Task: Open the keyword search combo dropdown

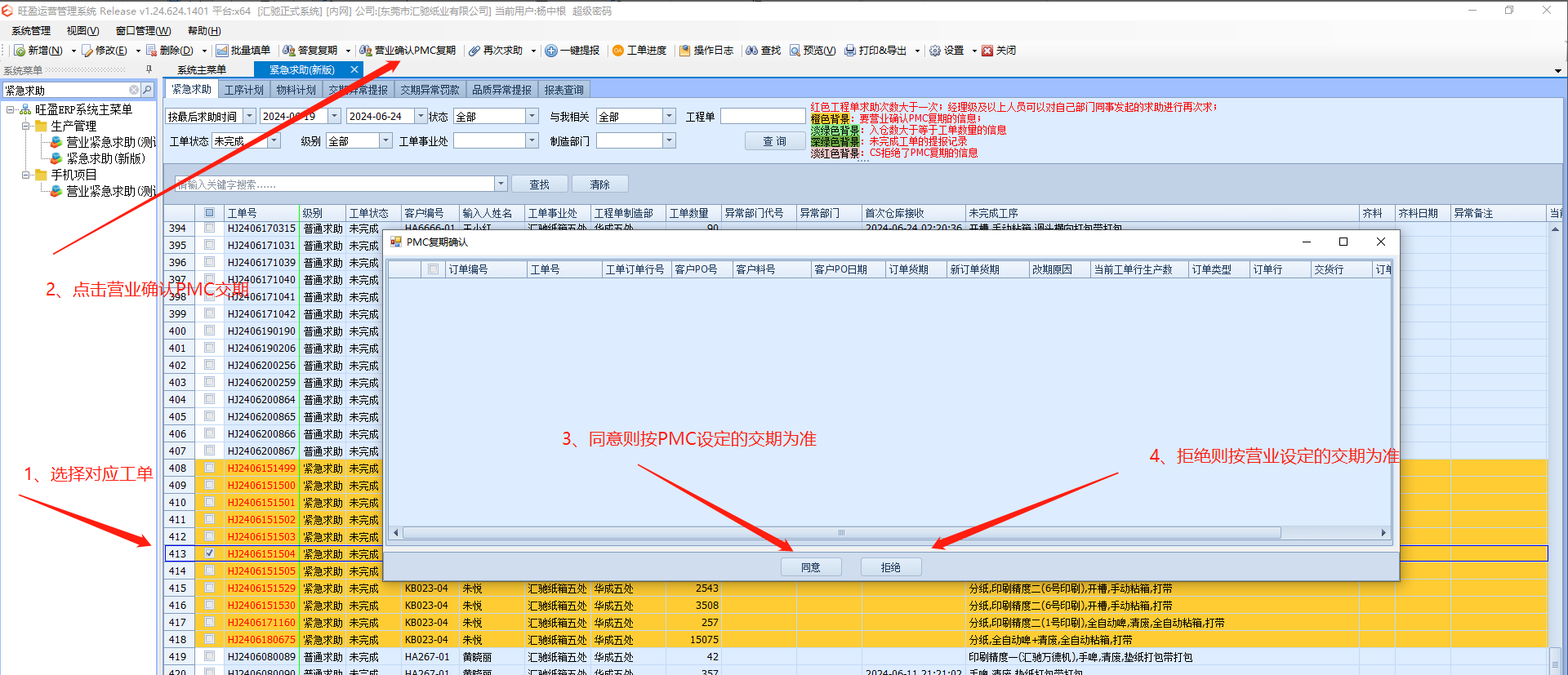Action: 501,184
